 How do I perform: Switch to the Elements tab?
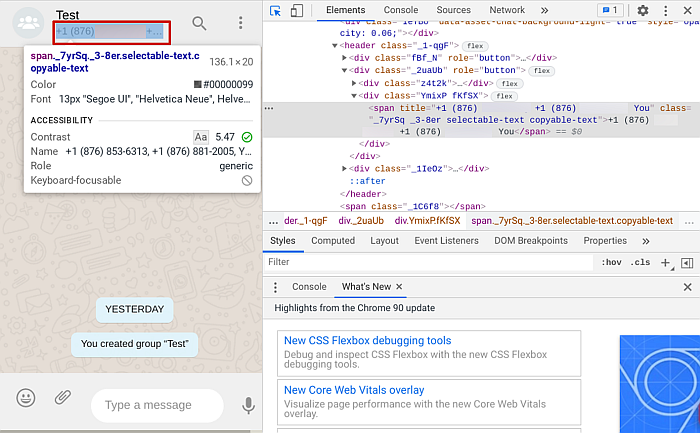point(345,10)
